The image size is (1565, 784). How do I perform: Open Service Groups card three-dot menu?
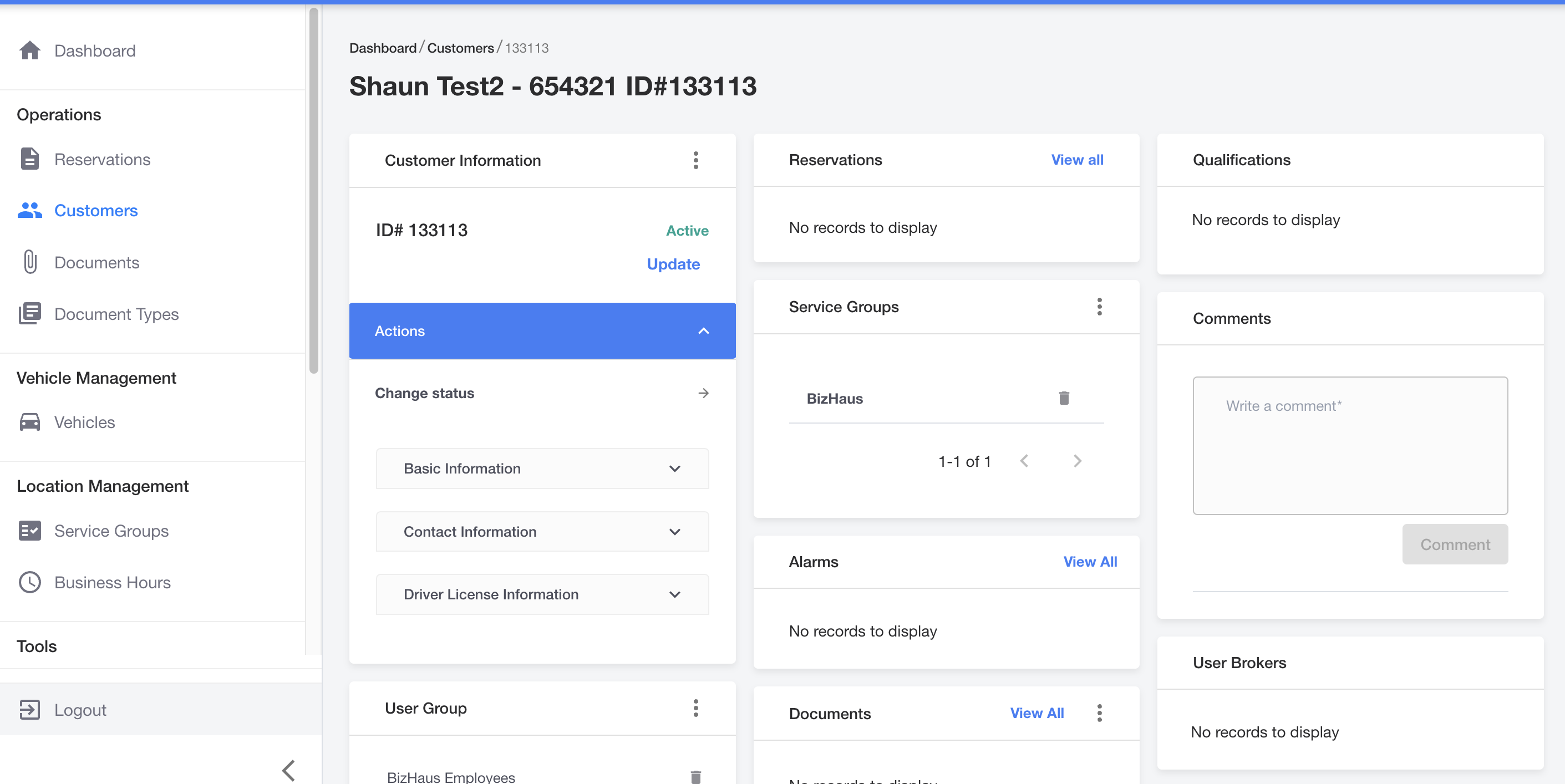1100,307
